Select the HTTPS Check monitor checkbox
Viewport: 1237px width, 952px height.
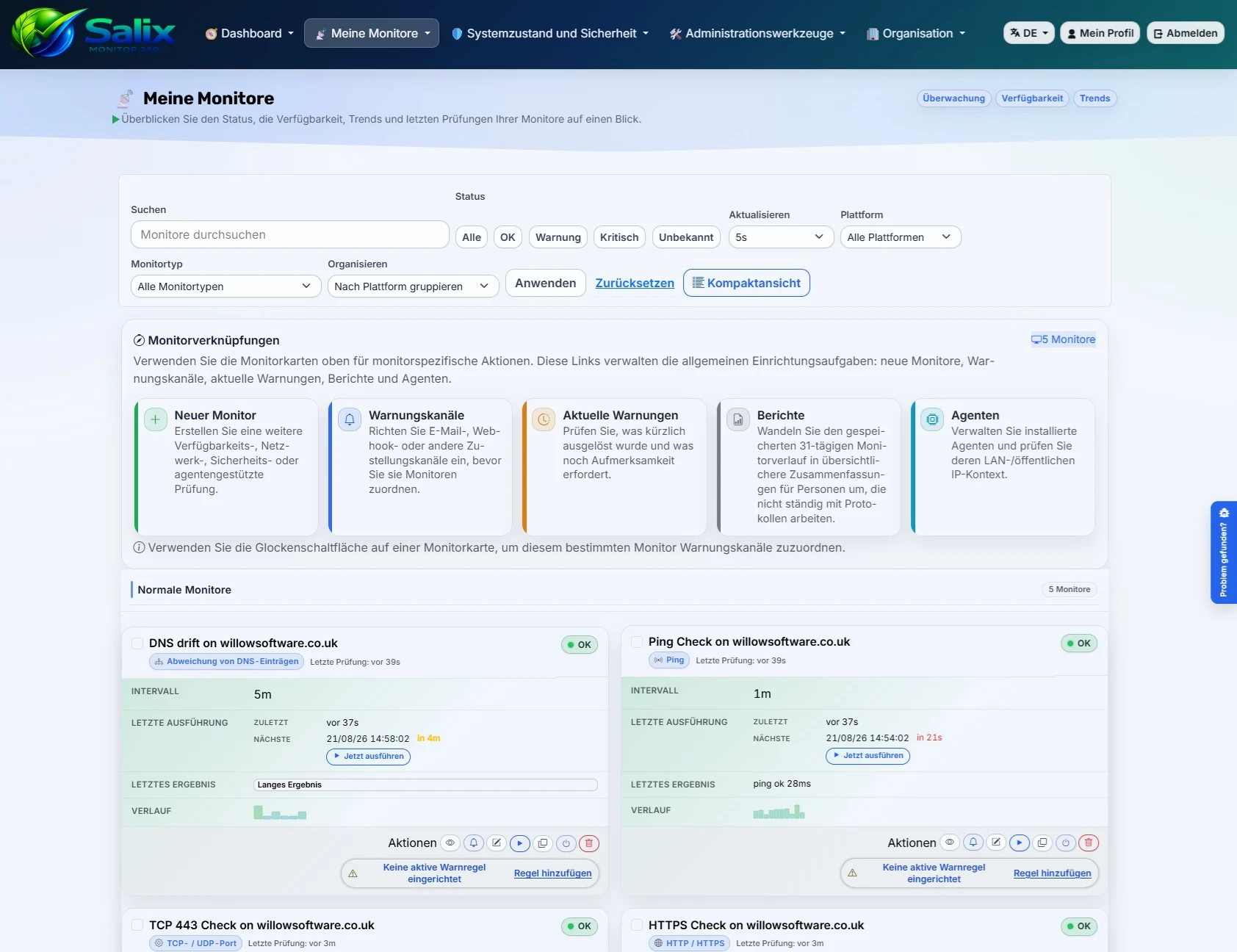point(637,926)
